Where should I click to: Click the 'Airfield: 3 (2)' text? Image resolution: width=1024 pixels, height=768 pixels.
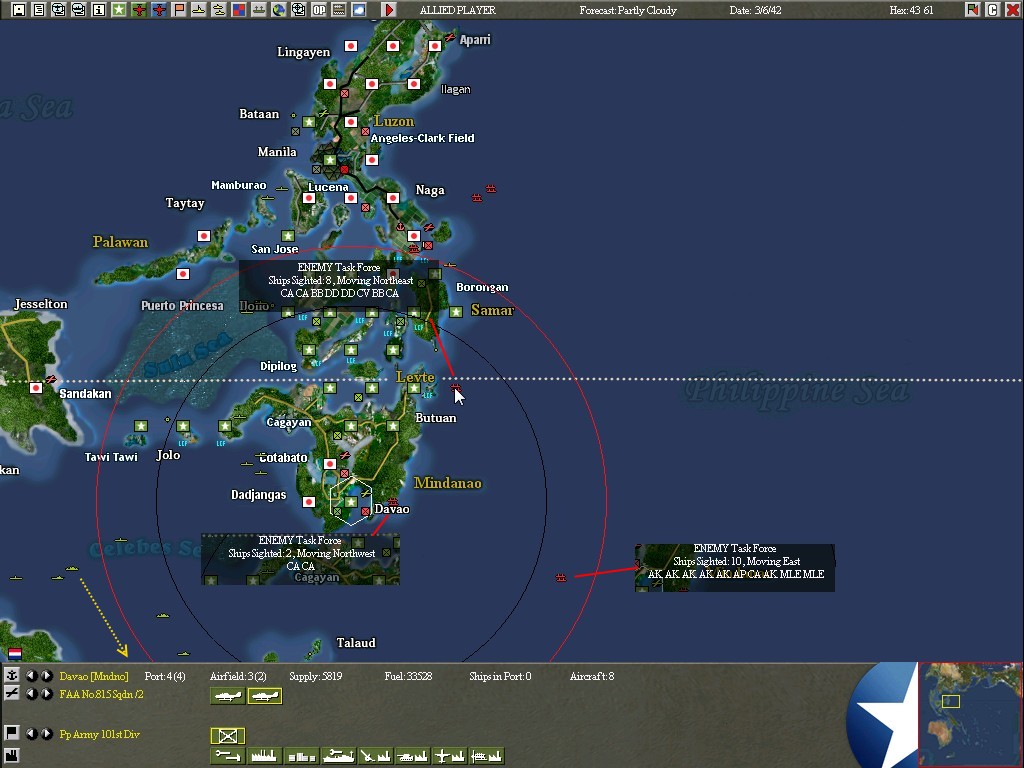(x=238, y=677)
